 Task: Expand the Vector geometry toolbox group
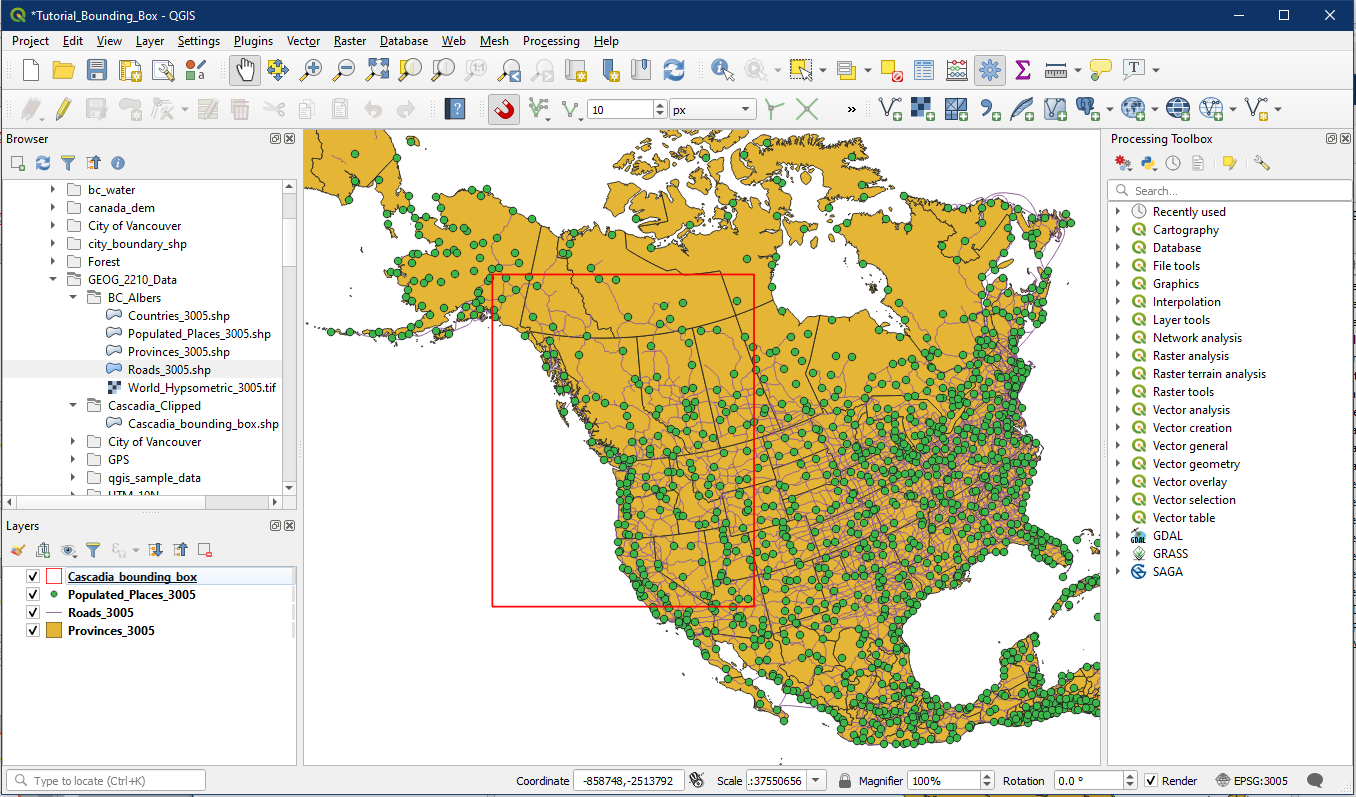click(1118, 464)
